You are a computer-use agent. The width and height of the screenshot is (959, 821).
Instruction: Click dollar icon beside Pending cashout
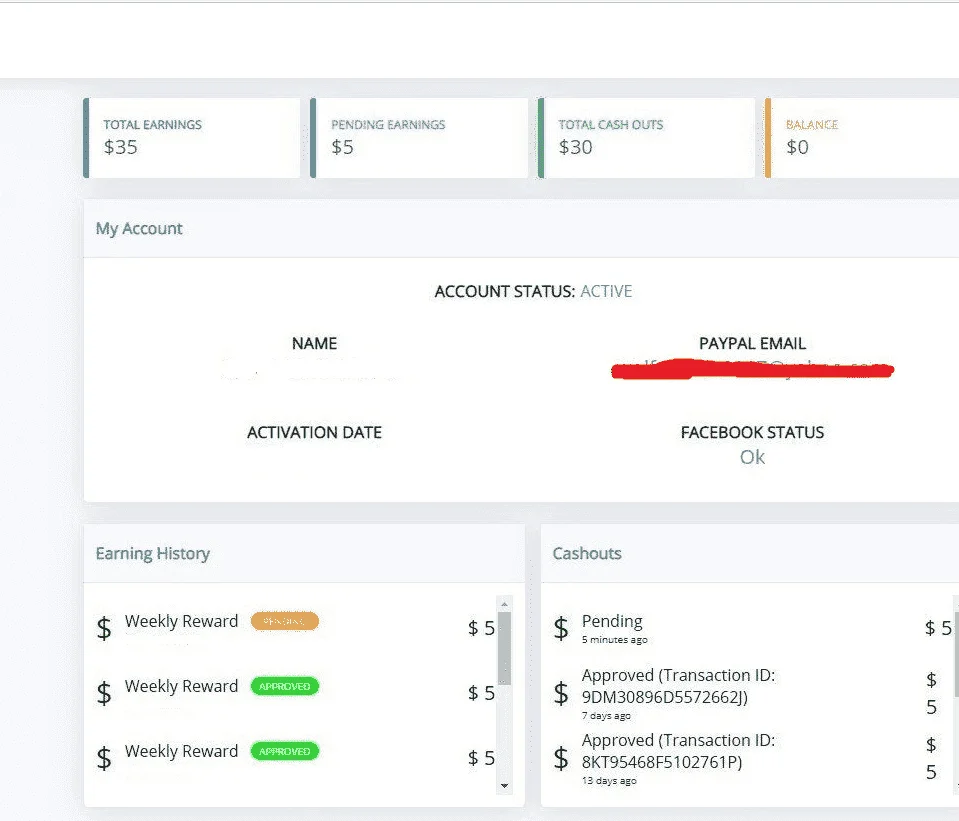tap(561, 628)
